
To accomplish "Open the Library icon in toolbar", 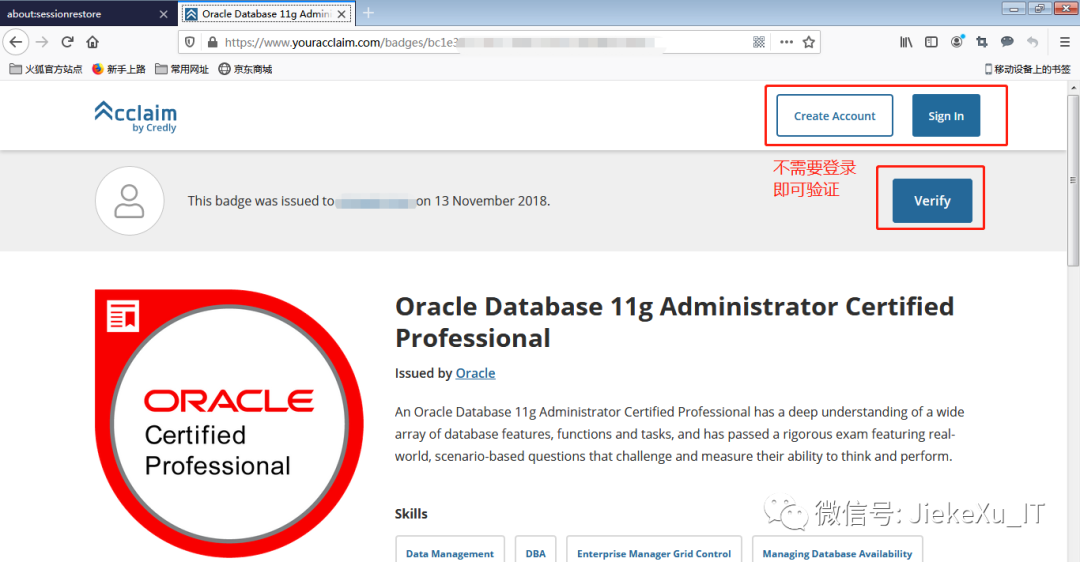I will [x=906, y=42].
